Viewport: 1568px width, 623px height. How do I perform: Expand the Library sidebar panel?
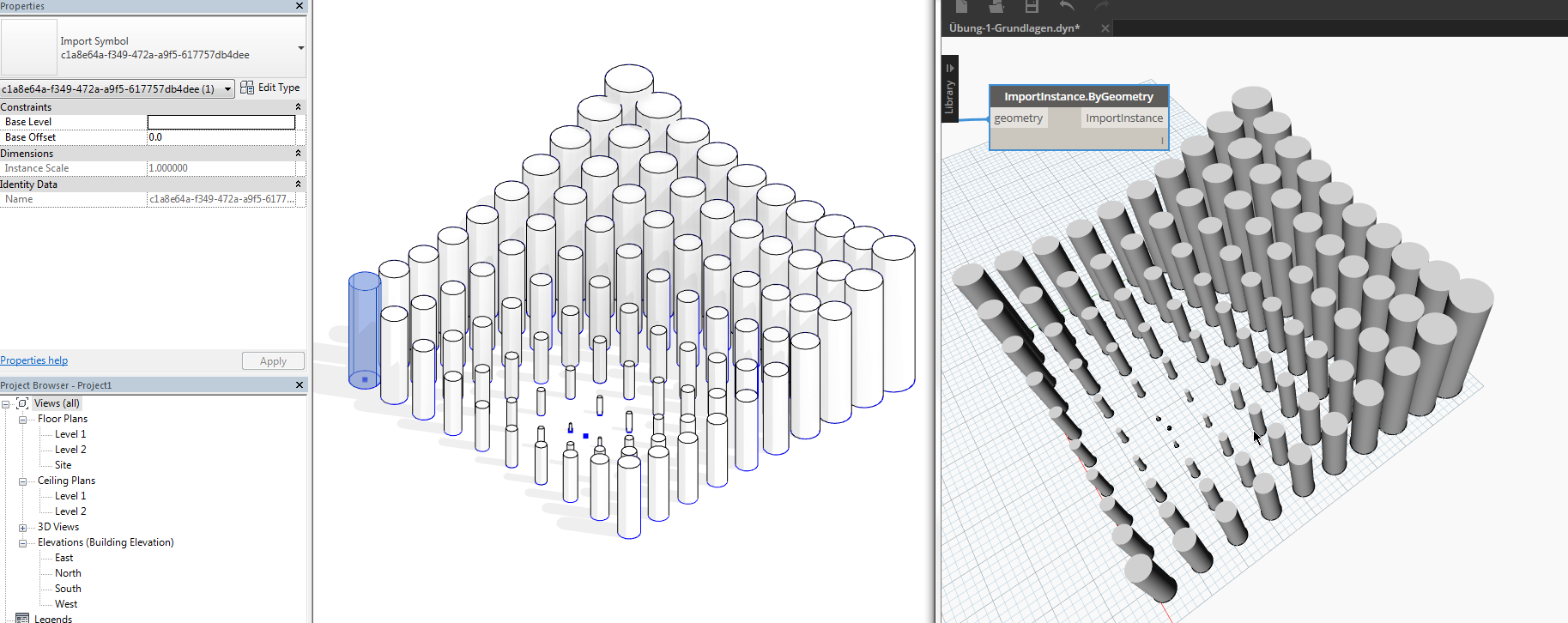[949, 88]
